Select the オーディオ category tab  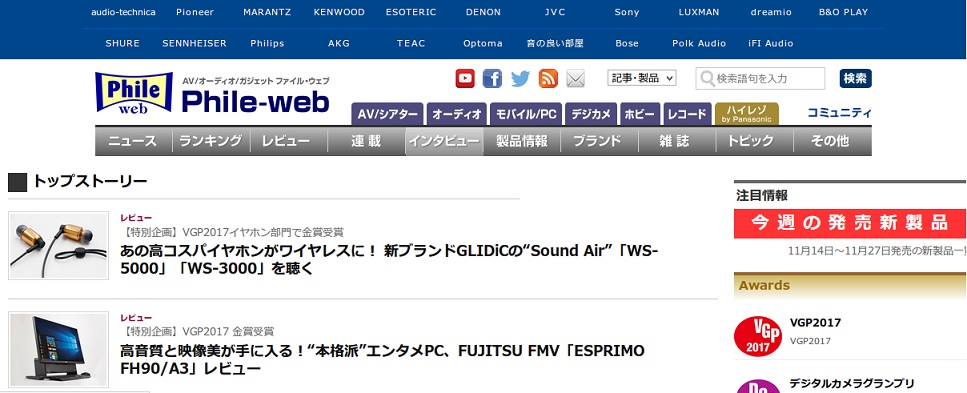point(457,115)
